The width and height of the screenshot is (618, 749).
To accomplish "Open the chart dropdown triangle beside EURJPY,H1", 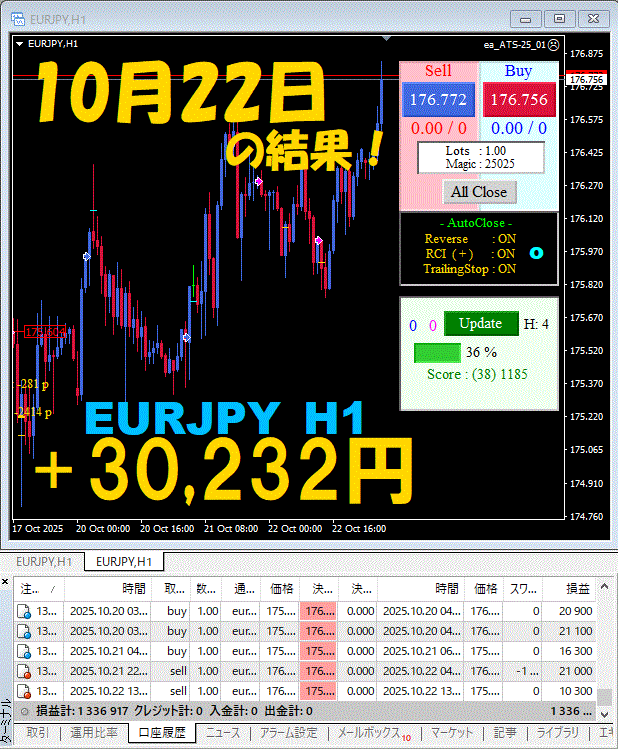I will point(20,44).
